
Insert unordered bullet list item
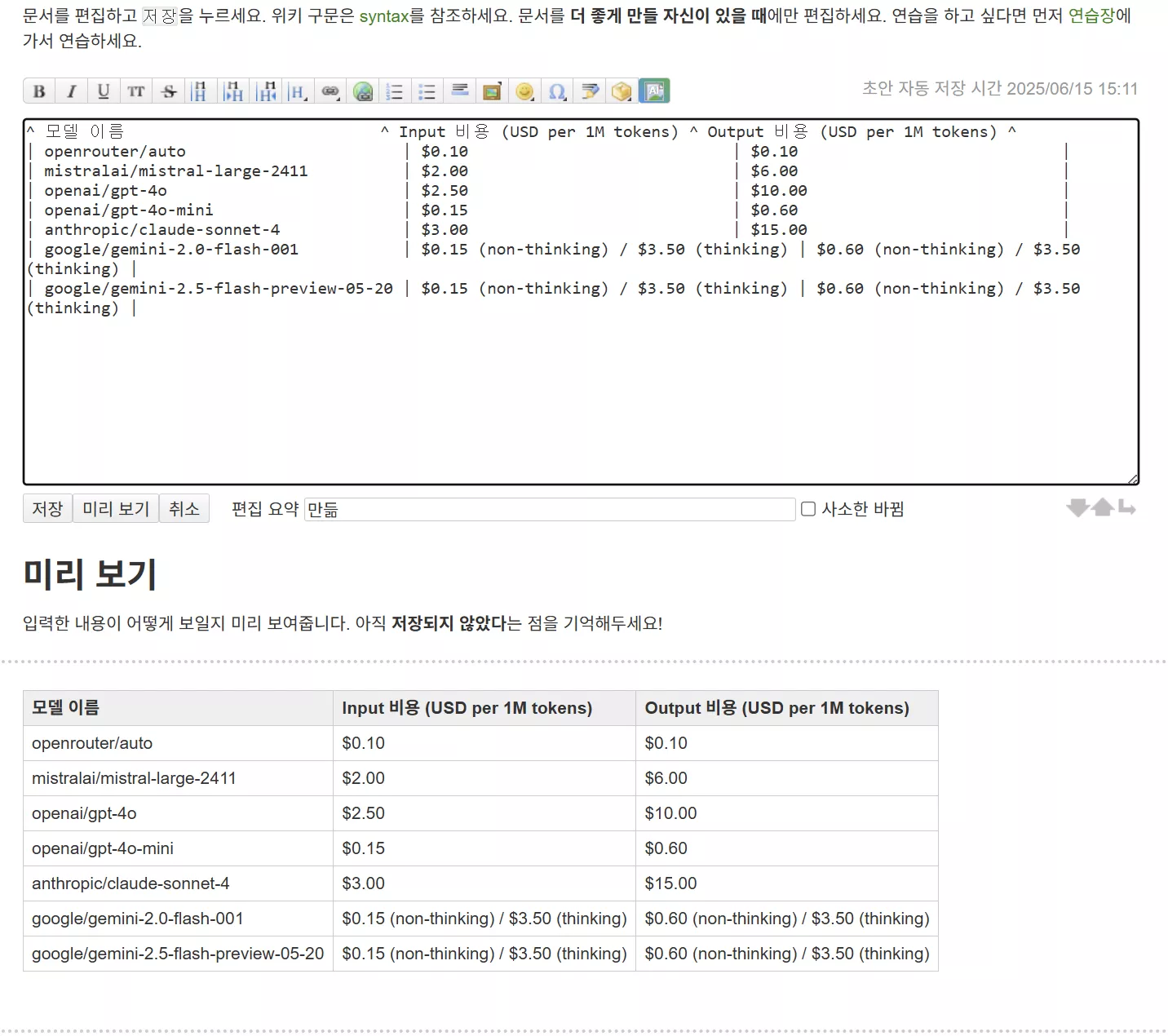(x=427, y=91)
